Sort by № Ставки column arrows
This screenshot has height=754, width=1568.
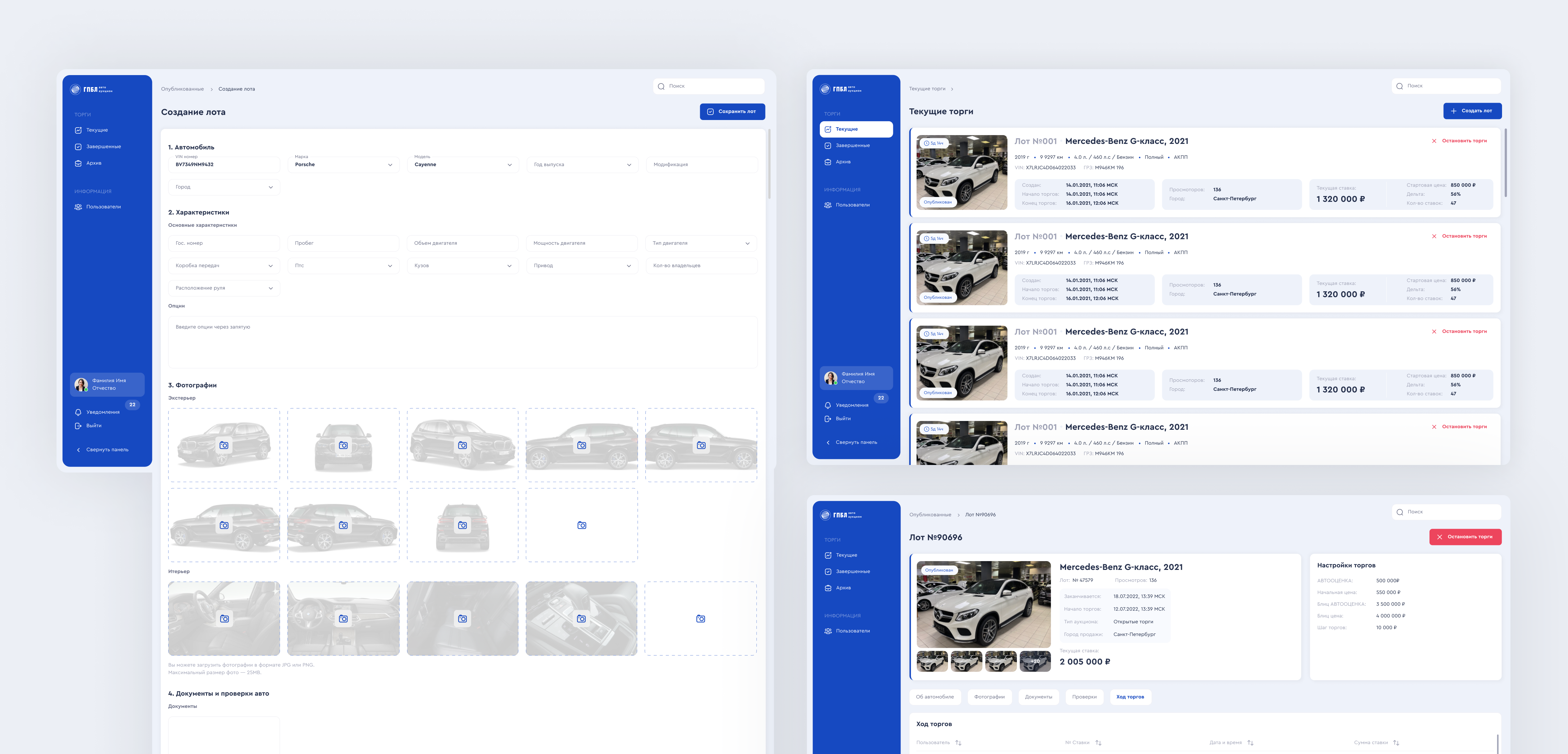tap(1098, 743)
